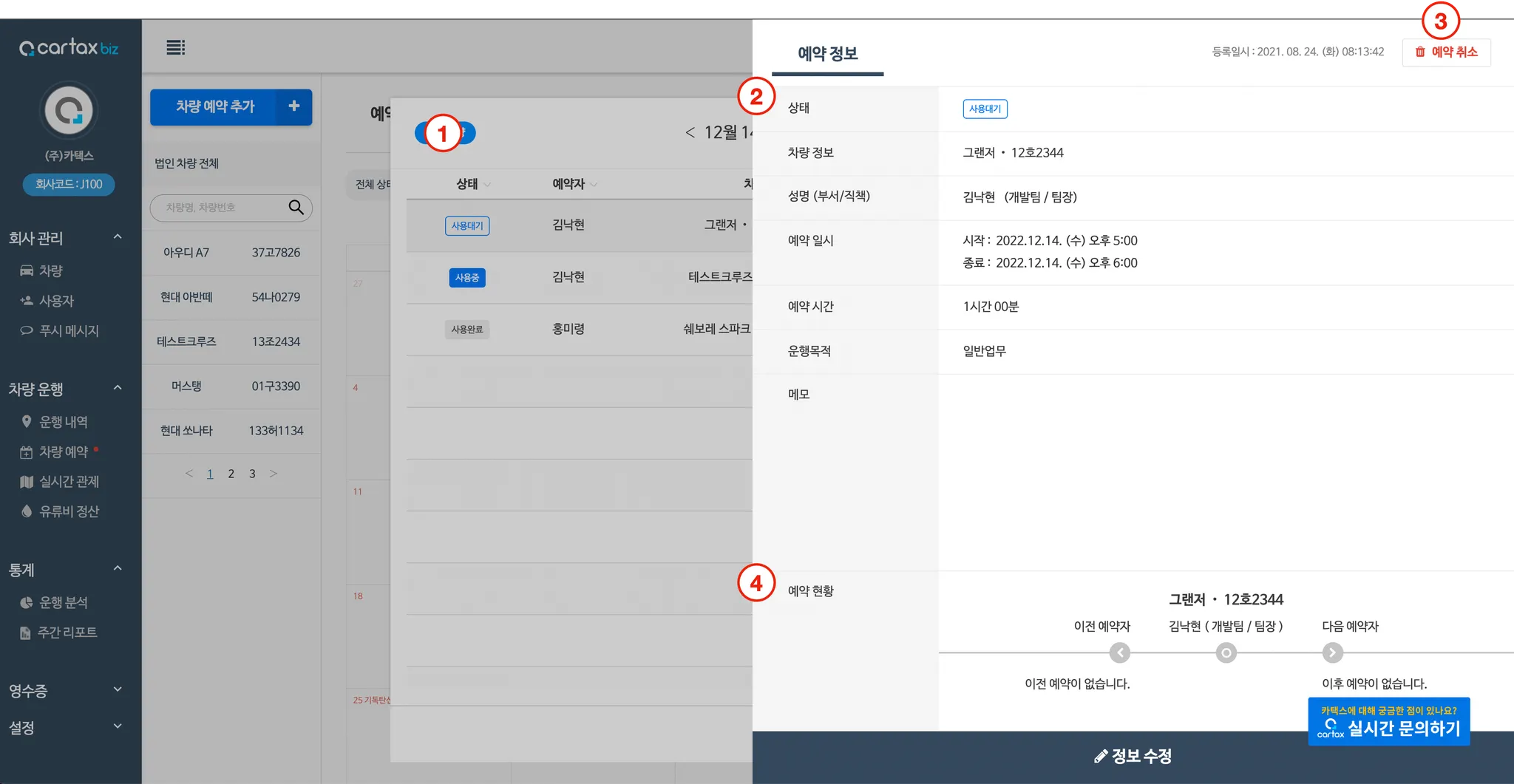Select the 사용완료 reservation row for 홍미령
Viewport: 1514px width, 784px height.
[x=580, y=330]
